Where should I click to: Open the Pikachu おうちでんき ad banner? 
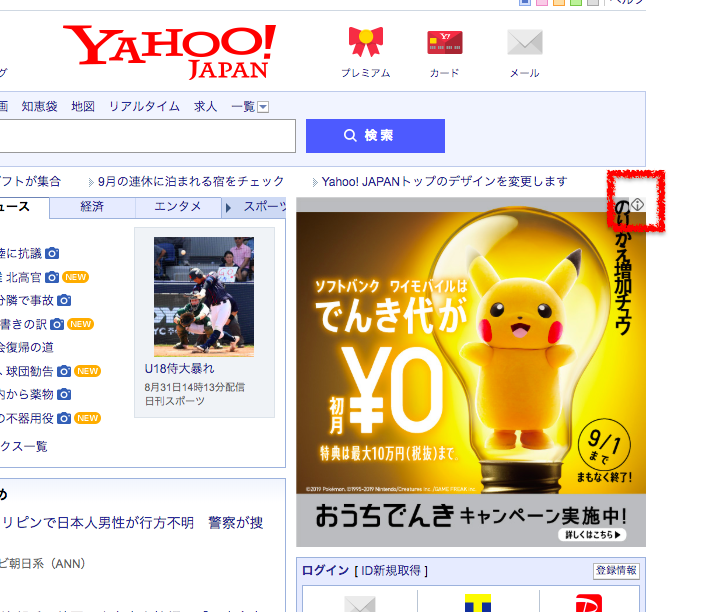click(x=471, y=372)
